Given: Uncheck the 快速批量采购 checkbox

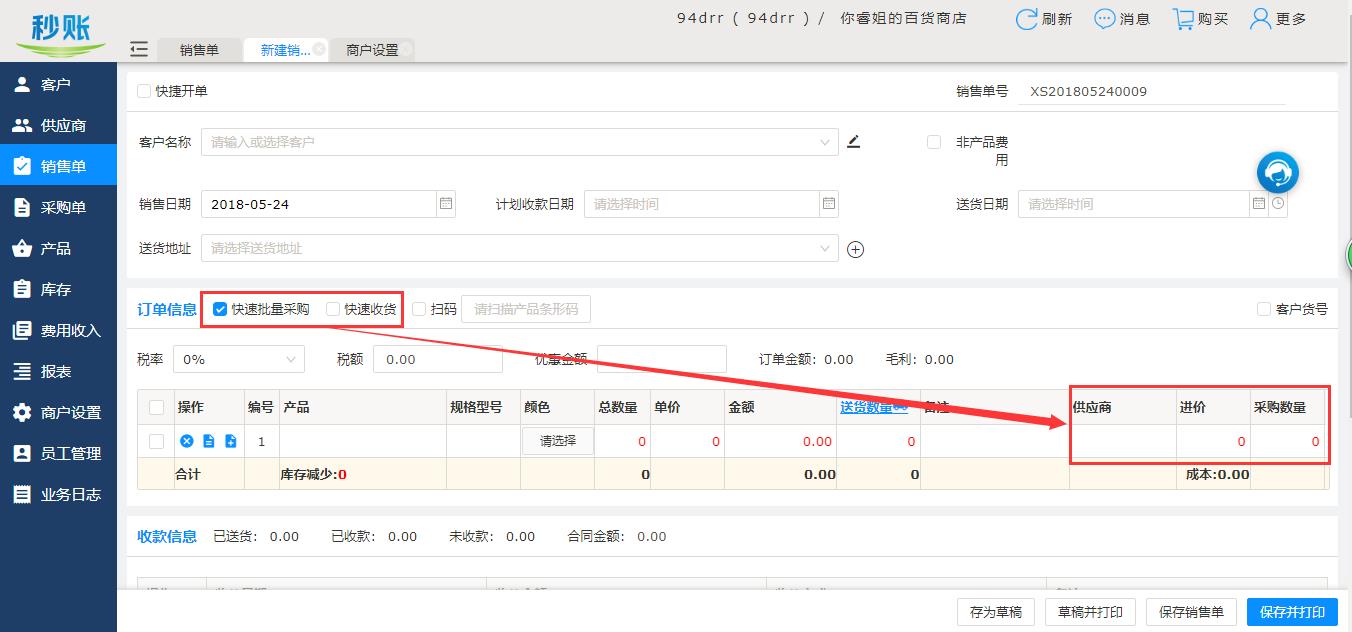Looking at the screenshot, I should [220, 308].
